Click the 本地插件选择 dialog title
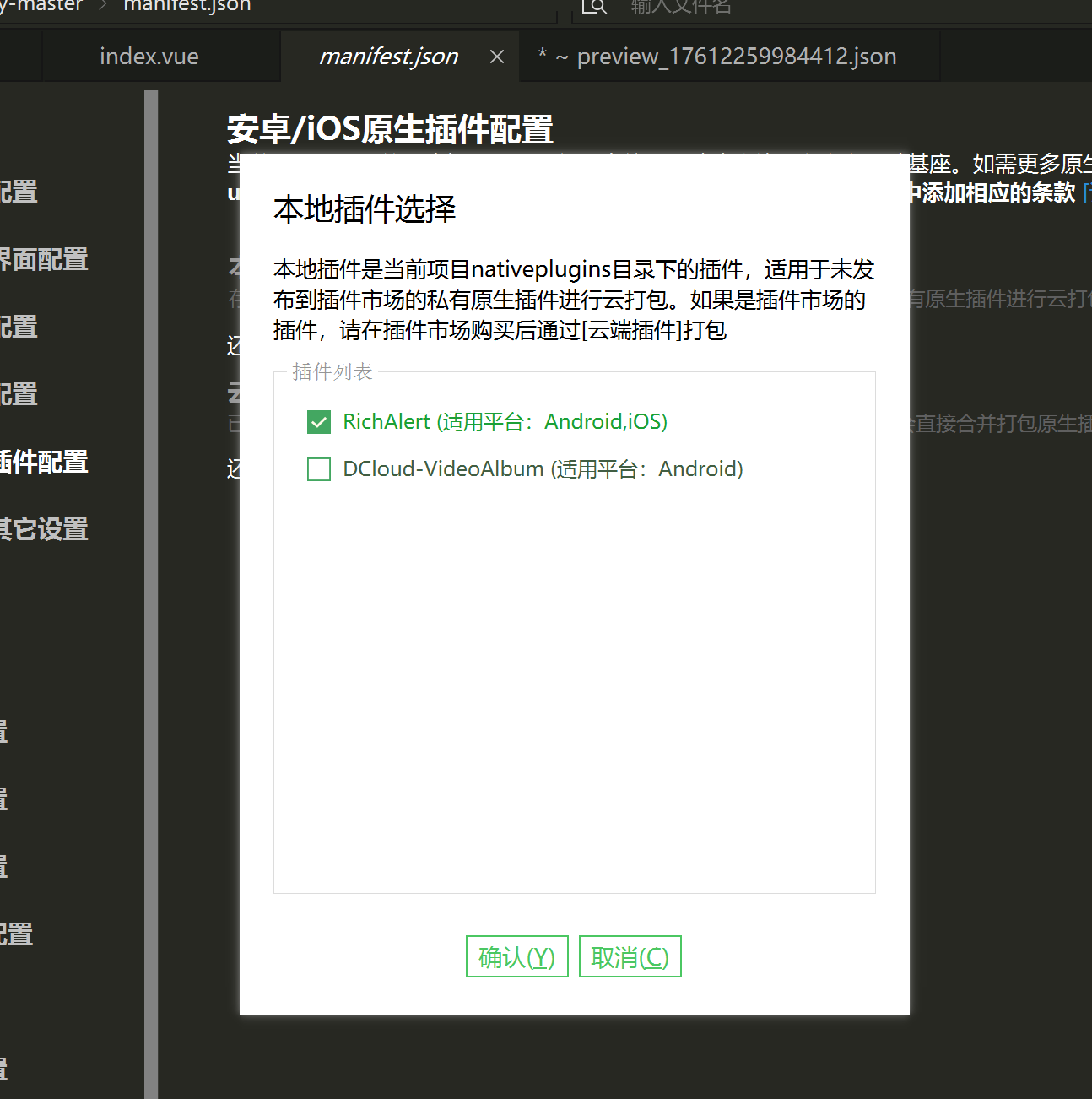The height and width of the screenshot is (1099, 1092). click(365, 208)
